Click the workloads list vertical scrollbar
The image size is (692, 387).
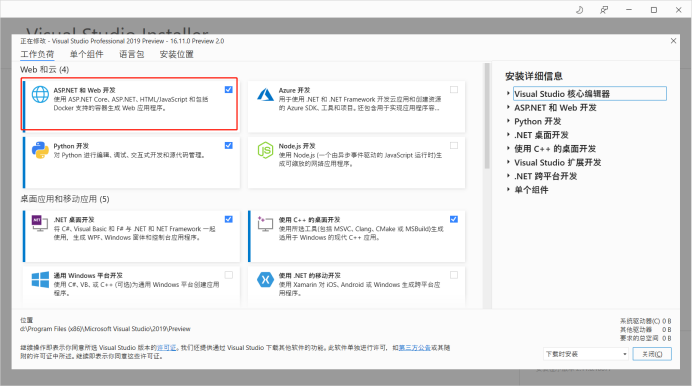487,116
